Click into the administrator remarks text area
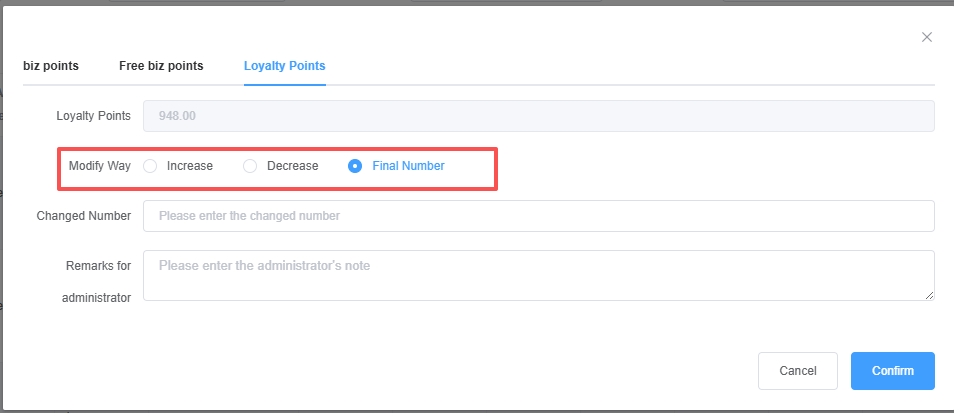Screen dimensions: 954x413 tap(538, 275)
